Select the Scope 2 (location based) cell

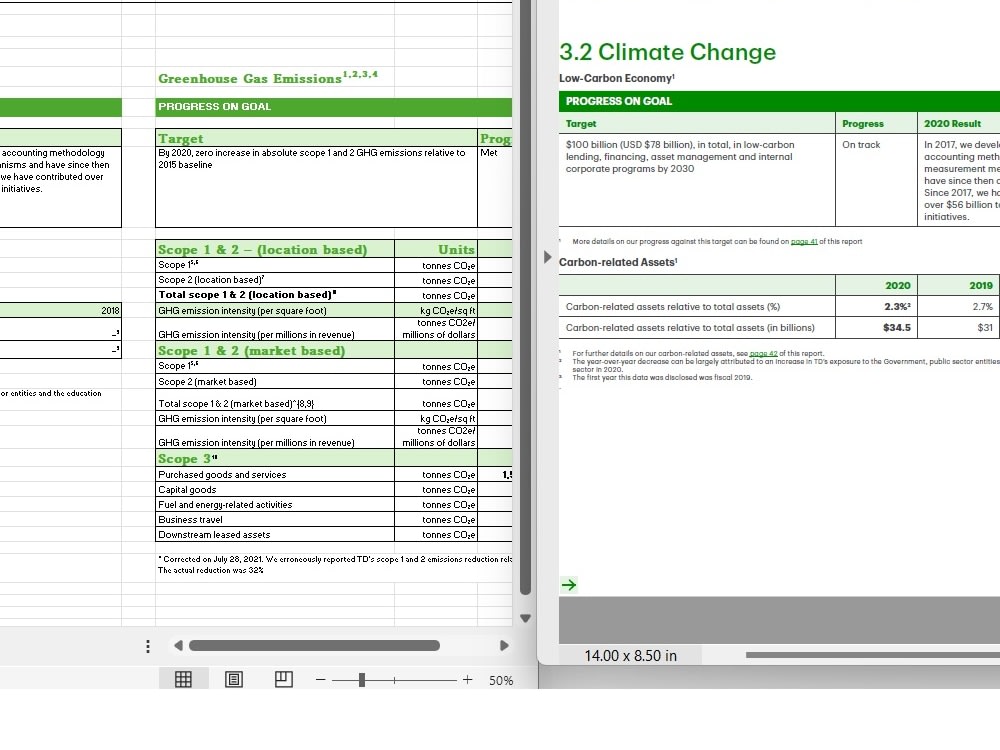coord(275,280)
